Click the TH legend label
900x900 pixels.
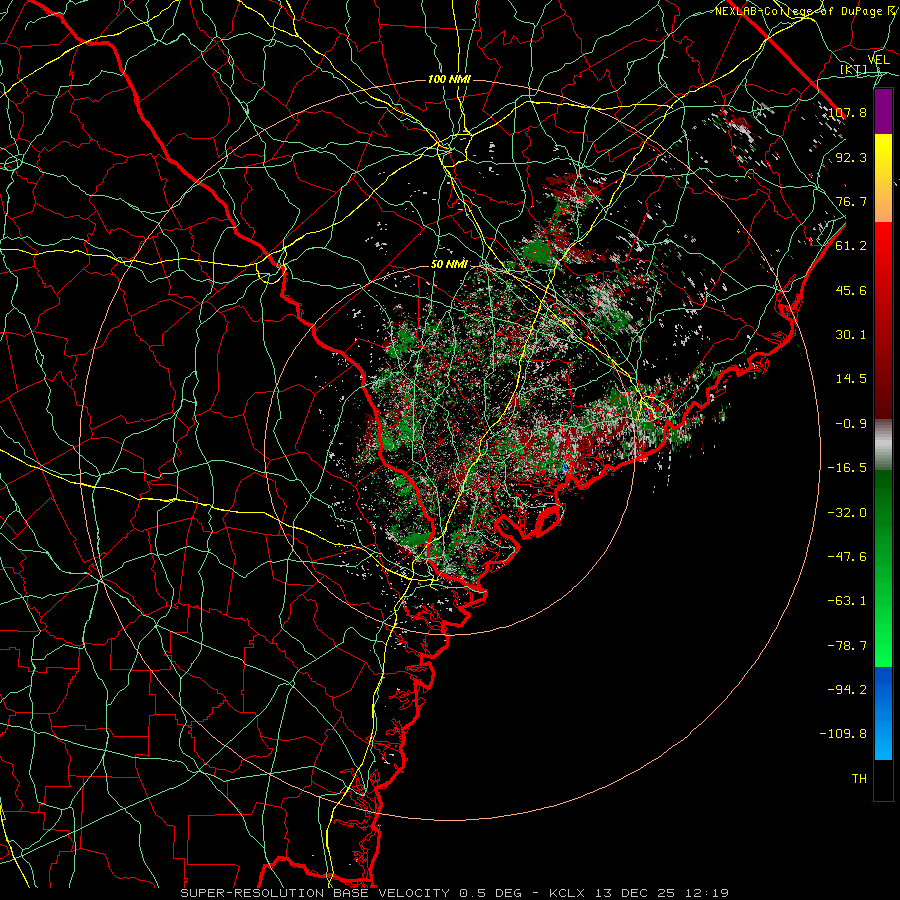point(859,779)
